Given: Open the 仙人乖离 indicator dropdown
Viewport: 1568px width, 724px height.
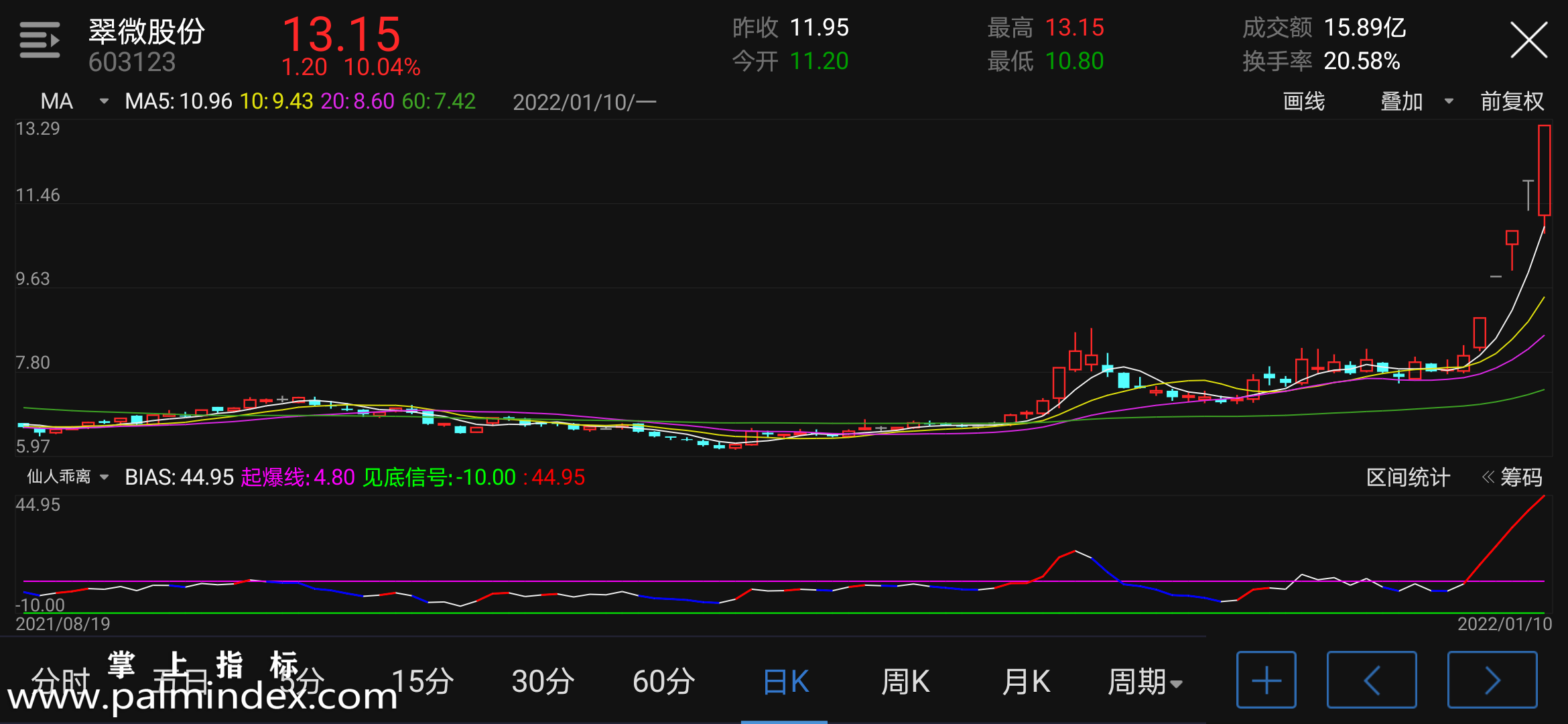Looking at the screenshot, I should (x=68, y=477).
